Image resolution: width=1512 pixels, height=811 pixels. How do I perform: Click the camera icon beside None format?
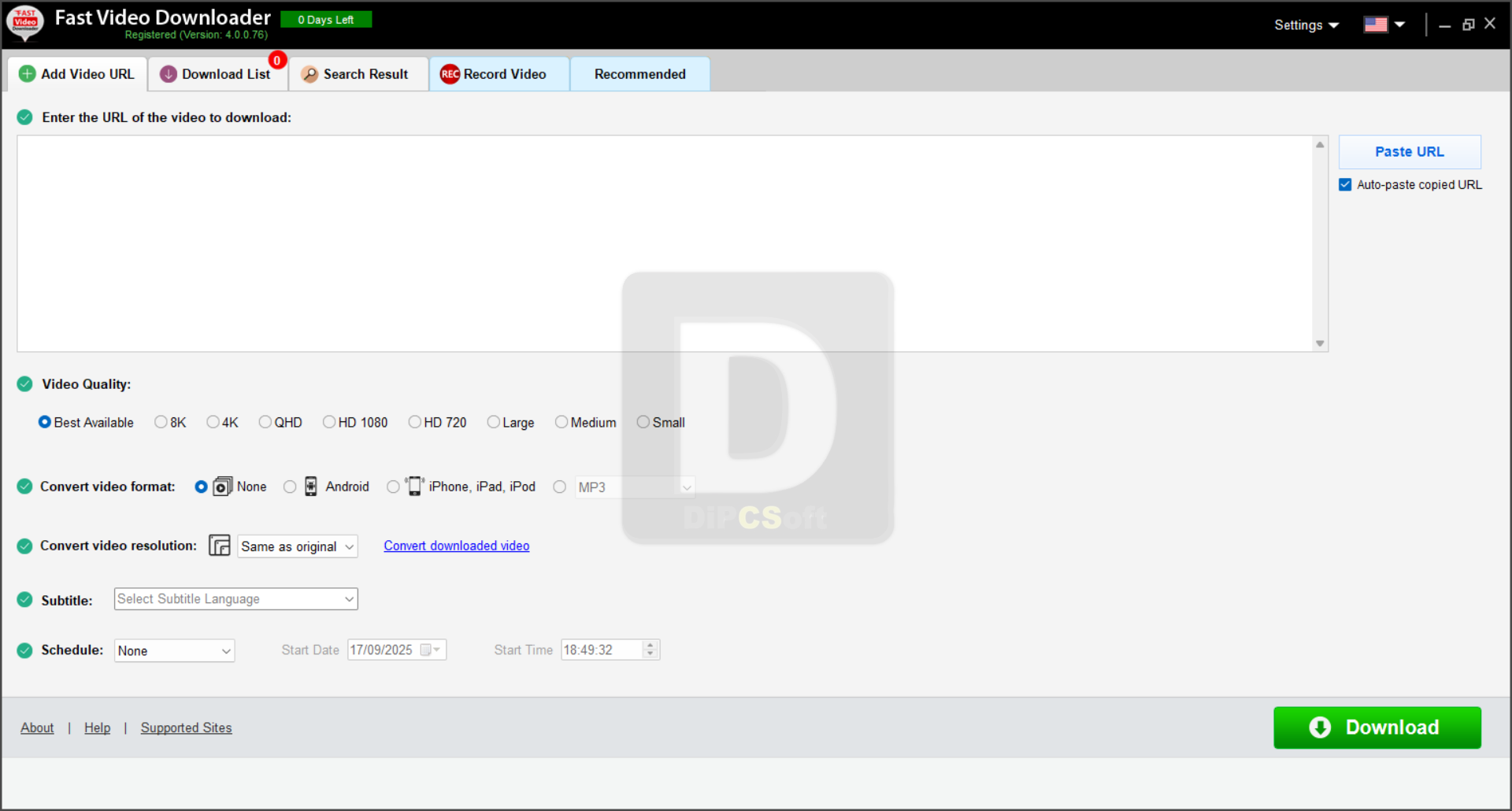click(x=223, y=487)
